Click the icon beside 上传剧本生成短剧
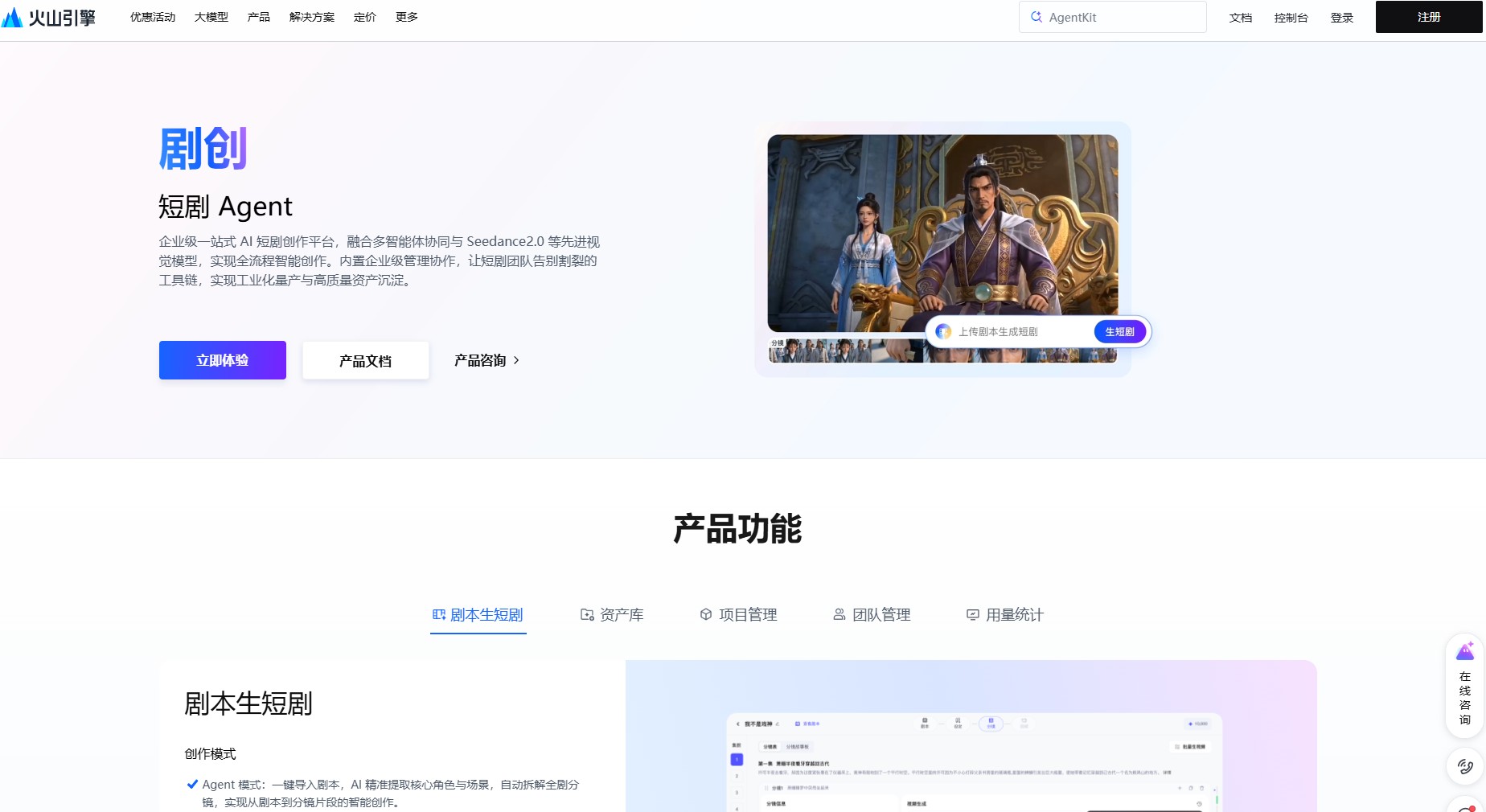The width and height of the screenshot is (1486, 812). pos(943,331)
